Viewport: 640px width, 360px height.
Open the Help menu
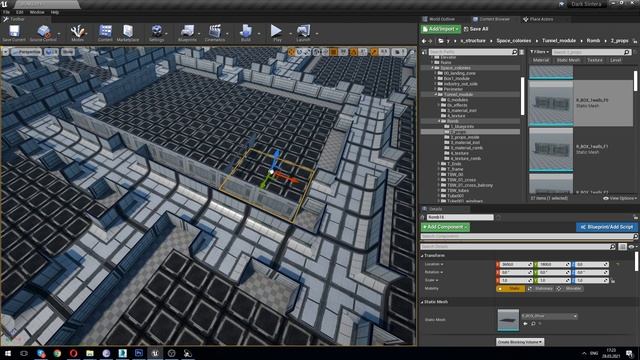tap(55, 12)
